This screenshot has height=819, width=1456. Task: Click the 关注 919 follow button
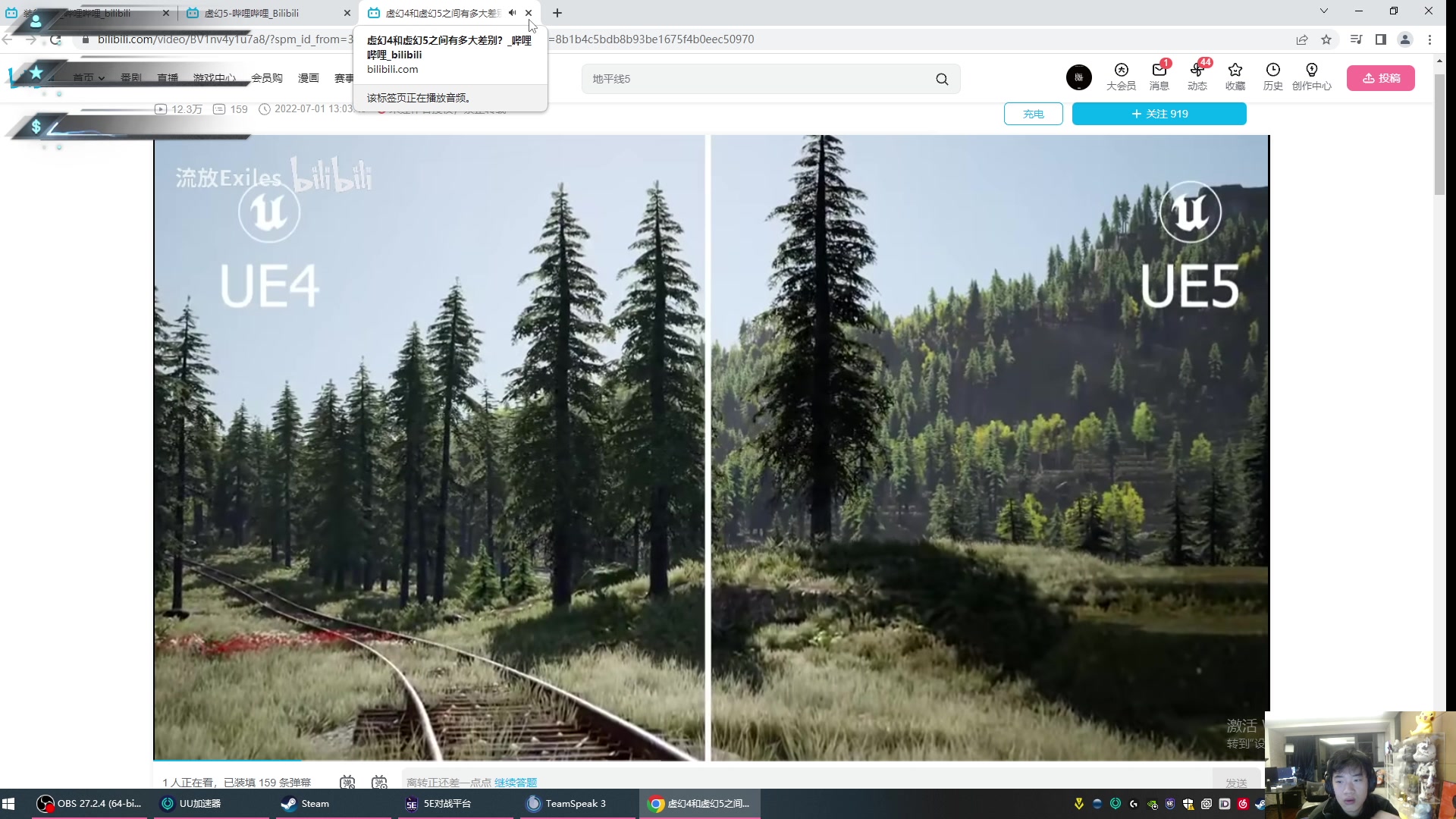[1159, 114]
